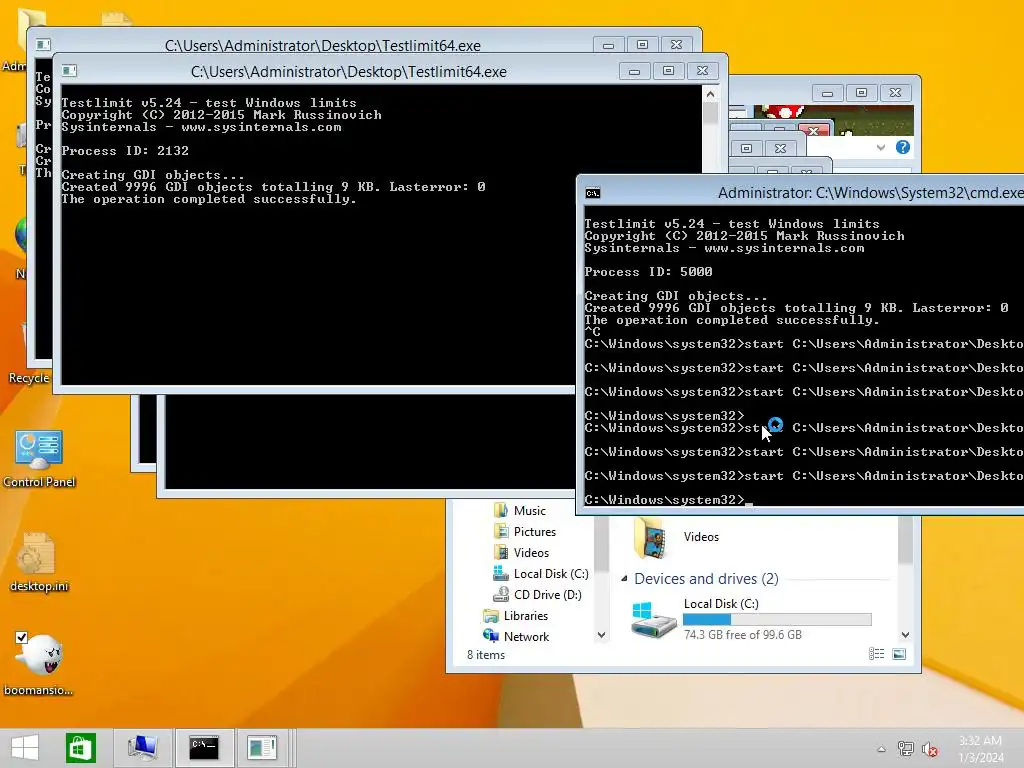
Task: Open Videos in Explorer navigation pane
Action: 521,552
